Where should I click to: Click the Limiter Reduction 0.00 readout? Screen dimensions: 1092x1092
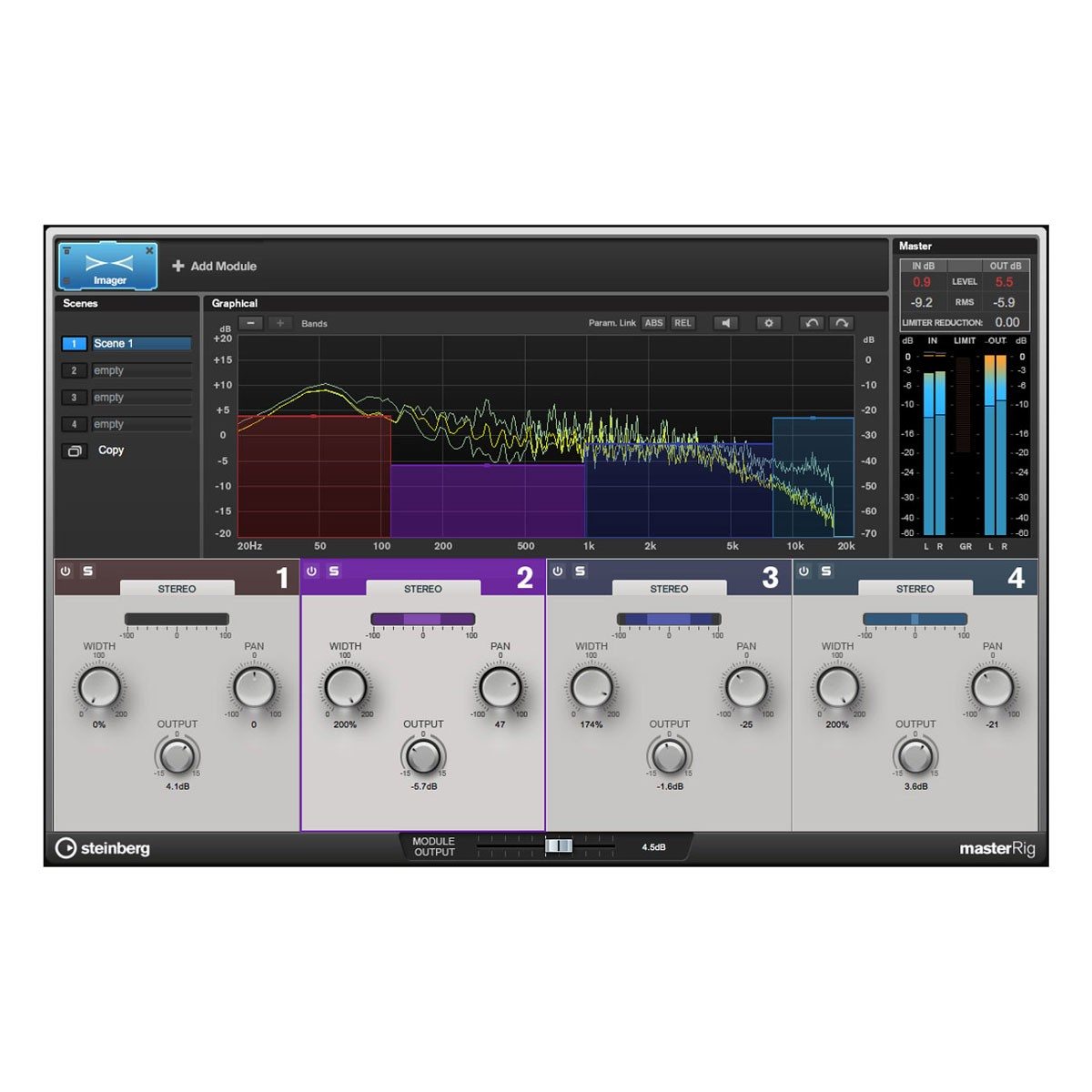pyautogui.click(x=1006, y=322)
